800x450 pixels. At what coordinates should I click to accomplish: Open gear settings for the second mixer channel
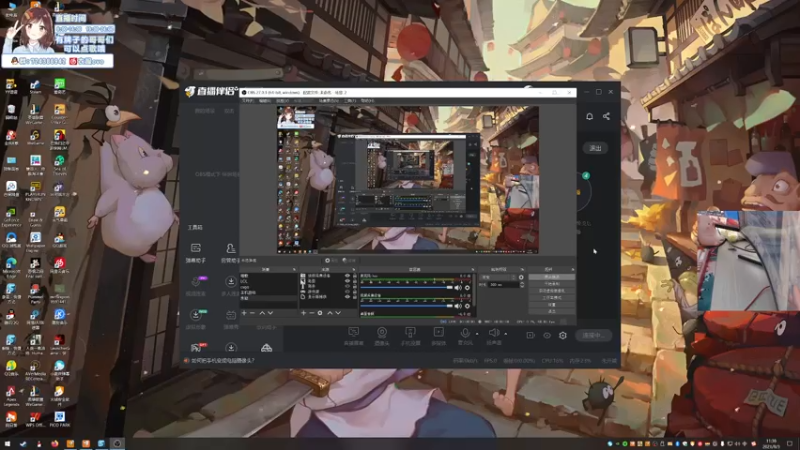pyautogui.click(x=467, y=306)
